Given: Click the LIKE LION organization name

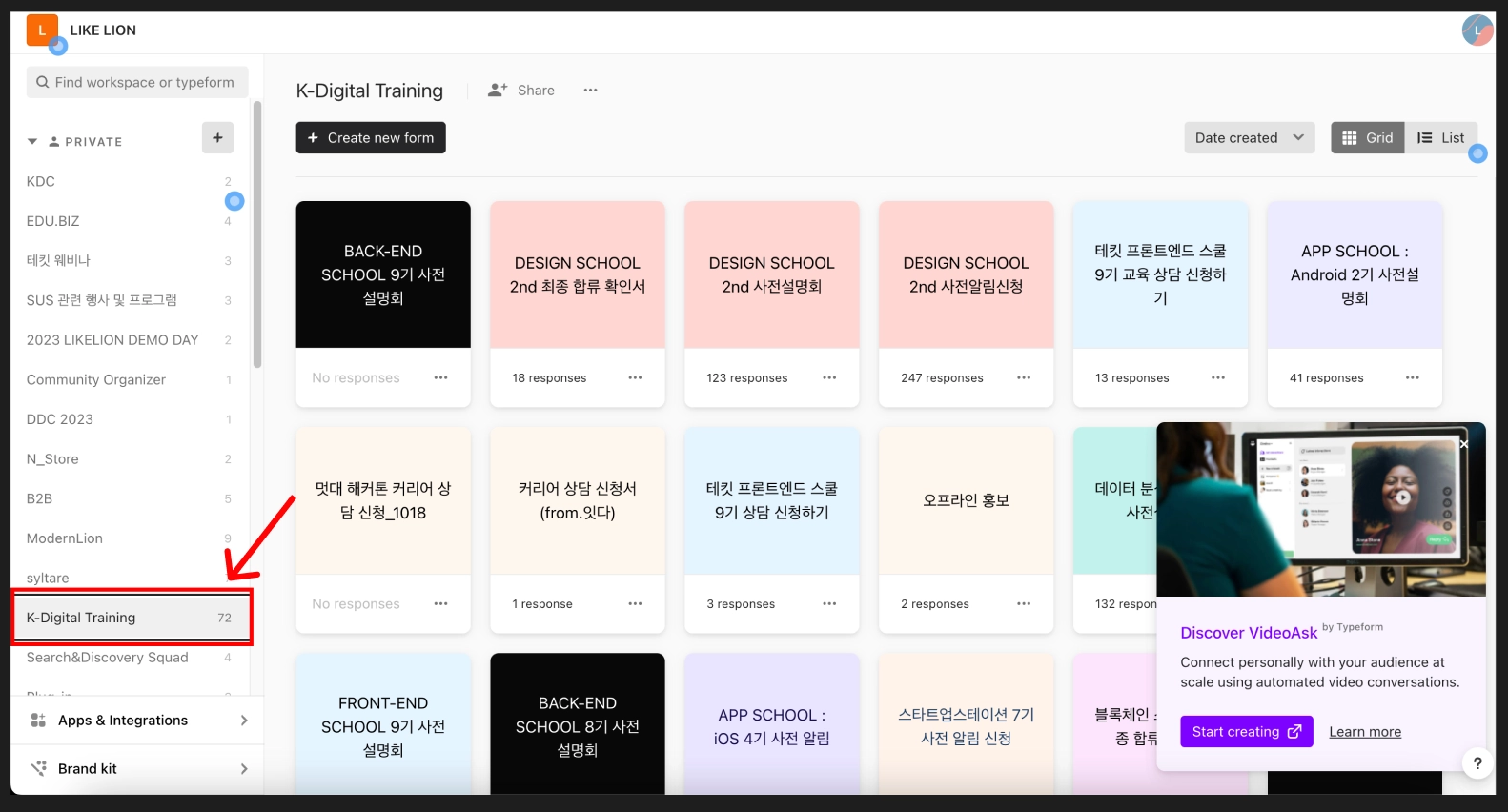Looking at the screenshot, I should pos(103,30).
